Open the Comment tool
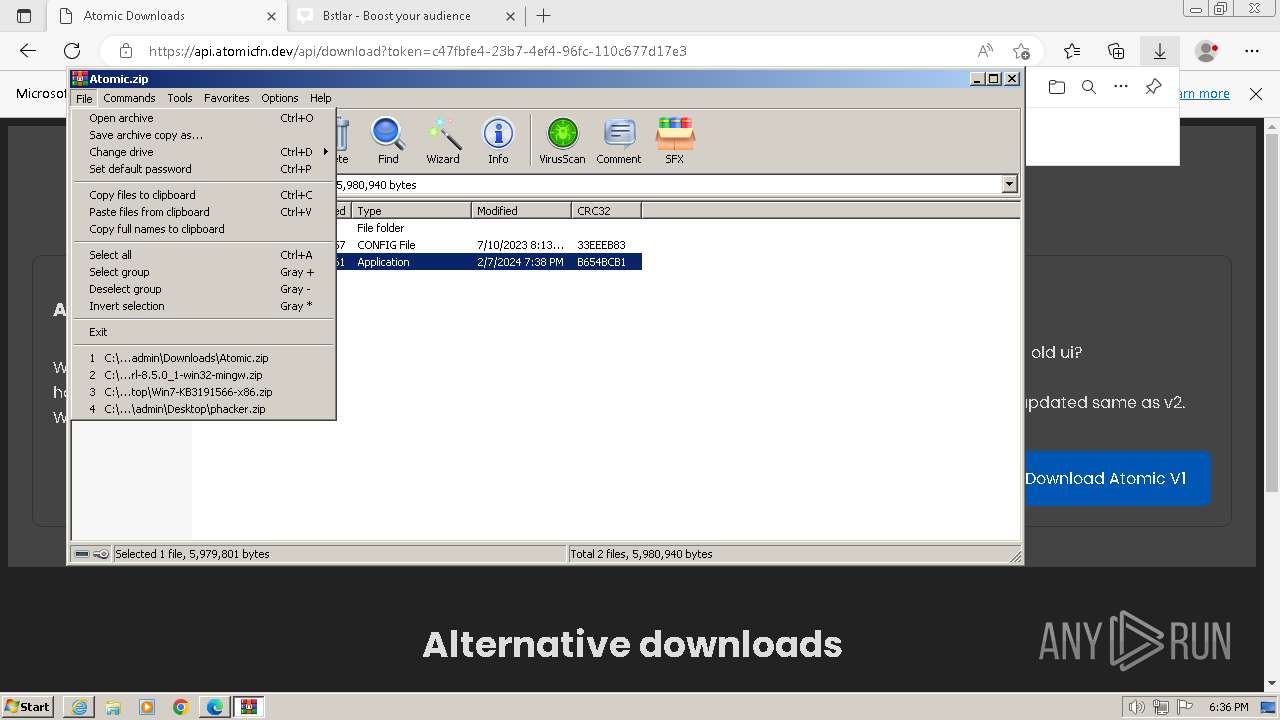 [x=619, y=140]
